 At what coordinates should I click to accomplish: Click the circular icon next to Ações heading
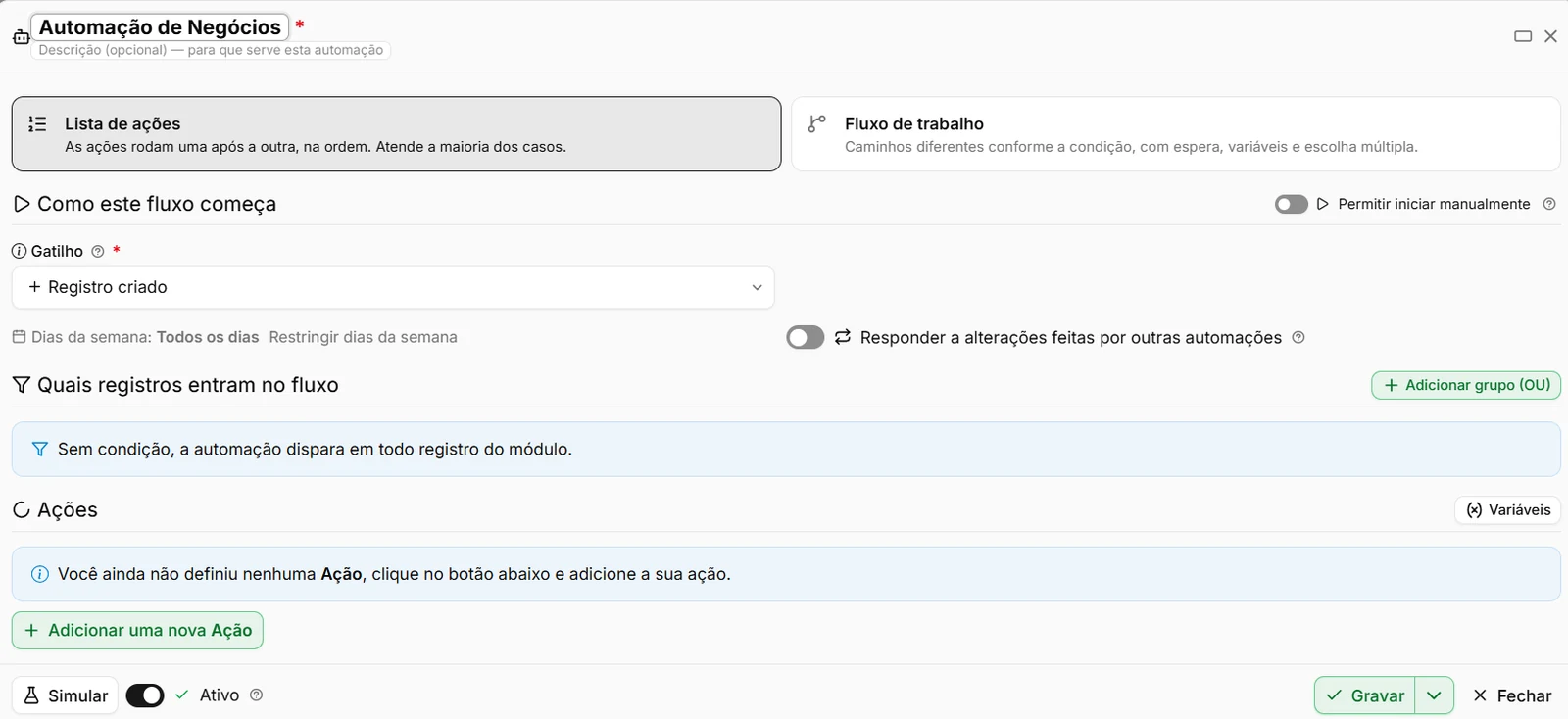pyautogui.click(x=22, y=510)
